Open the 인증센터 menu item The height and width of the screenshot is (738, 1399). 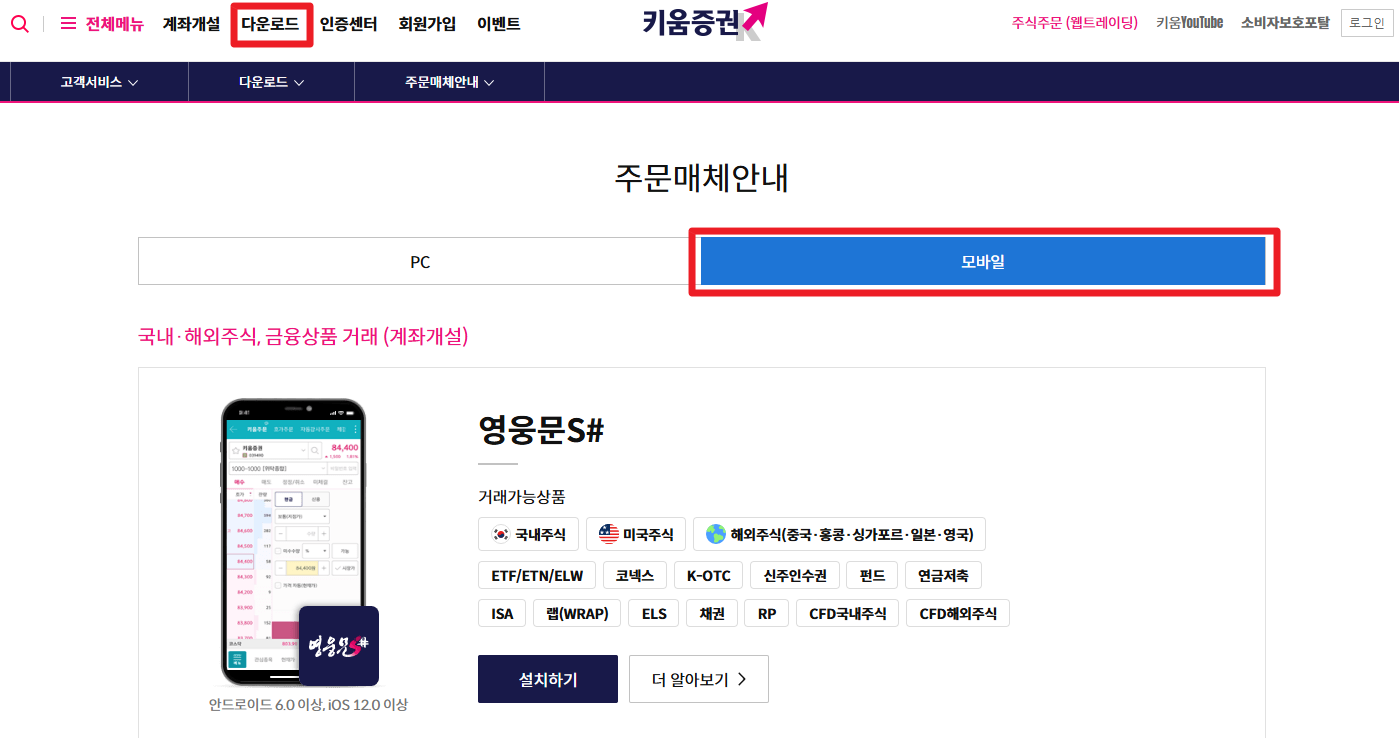(349, 24)
